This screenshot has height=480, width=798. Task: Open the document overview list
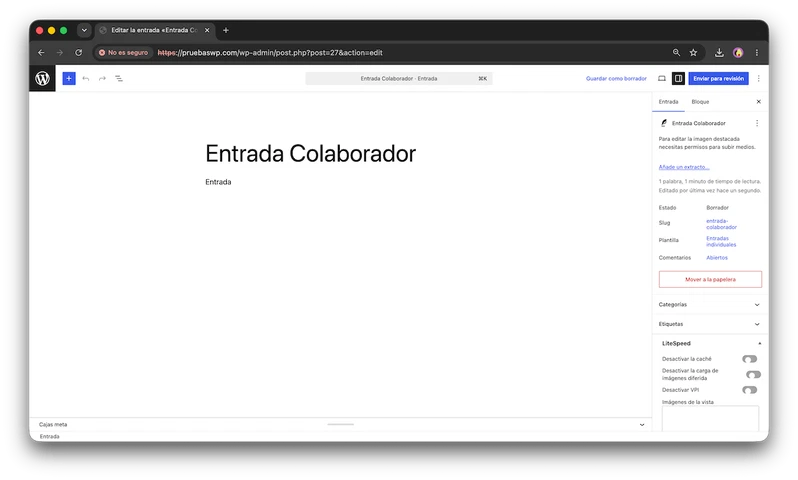click(x=119, y=78)
